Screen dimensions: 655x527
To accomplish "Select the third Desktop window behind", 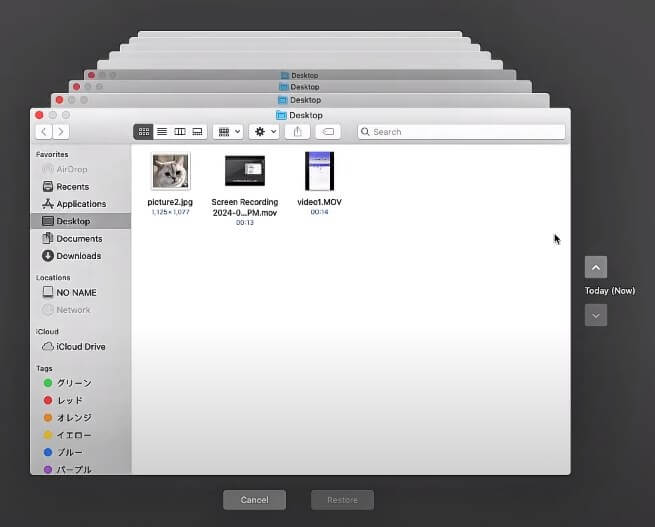I will (x=300, y=87).
